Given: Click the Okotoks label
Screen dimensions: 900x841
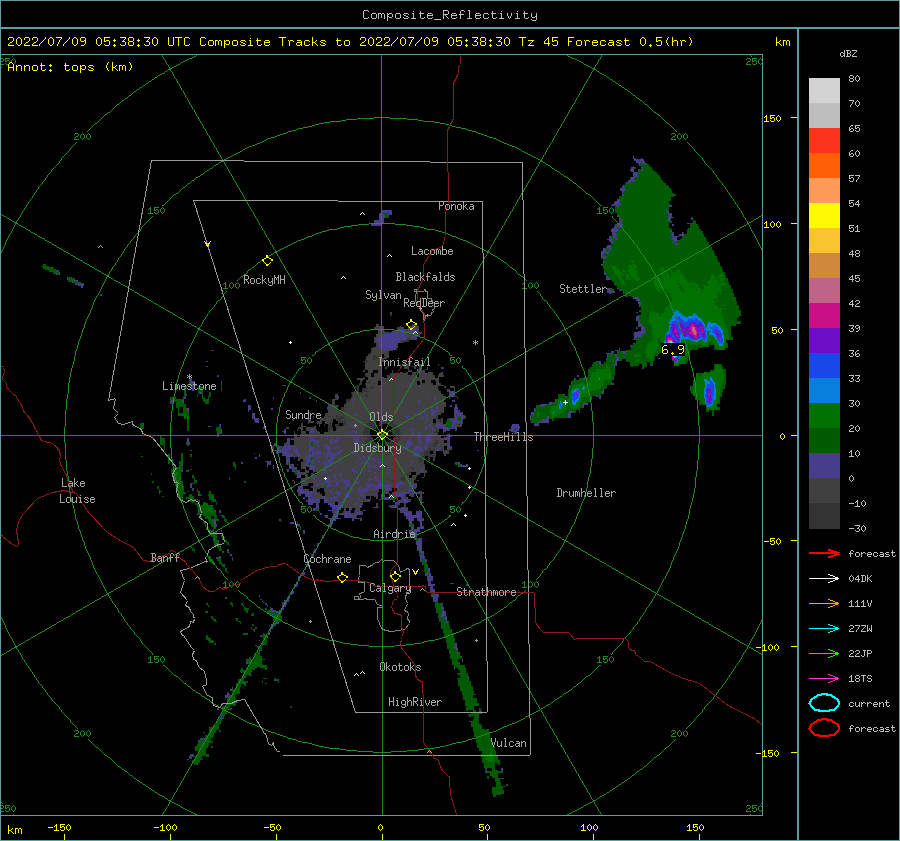Looking at the screenshot, I should 400,667.
